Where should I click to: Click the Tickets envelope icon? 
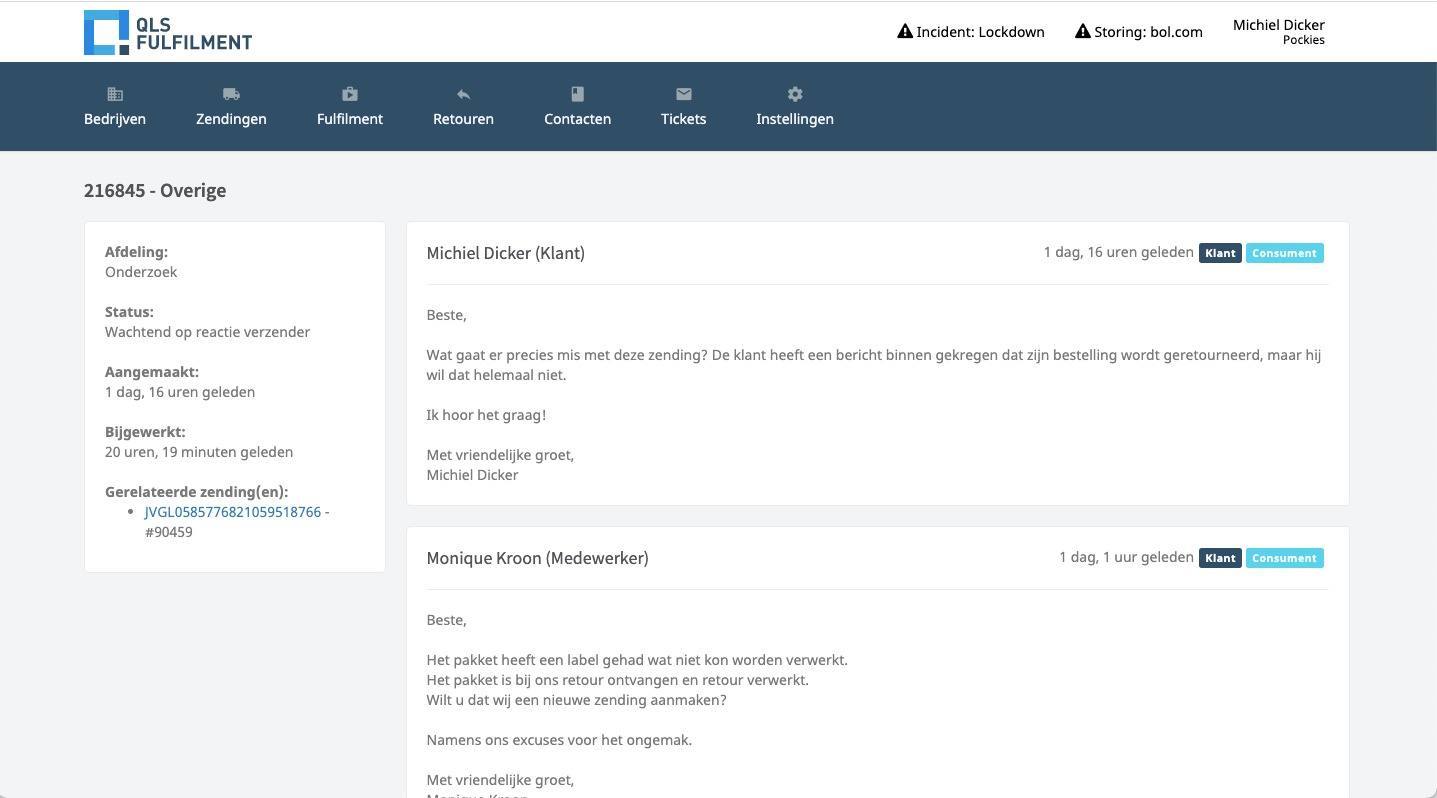[683, 94]
